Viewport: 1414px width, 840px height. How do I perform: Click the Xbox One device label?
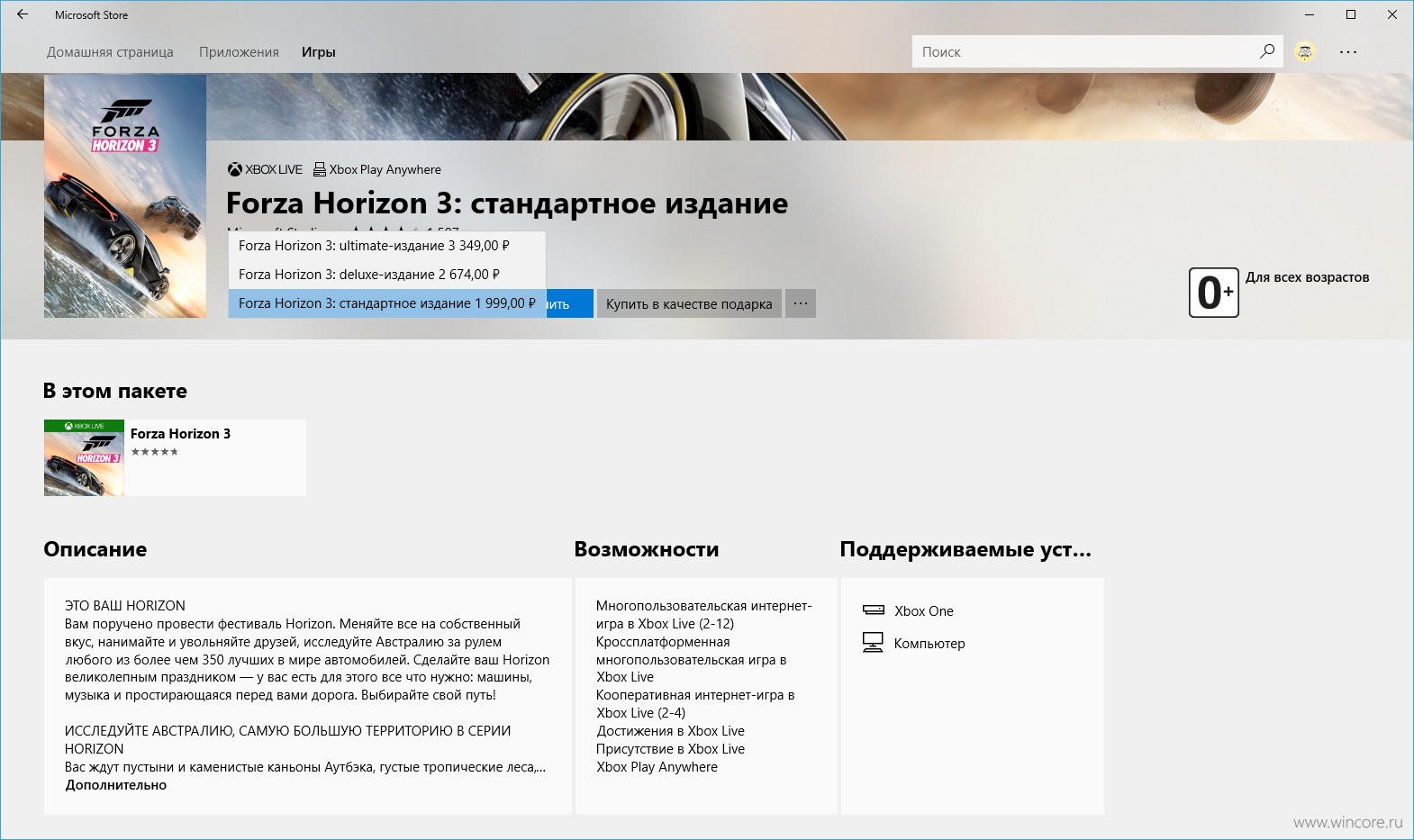[924, 610]
